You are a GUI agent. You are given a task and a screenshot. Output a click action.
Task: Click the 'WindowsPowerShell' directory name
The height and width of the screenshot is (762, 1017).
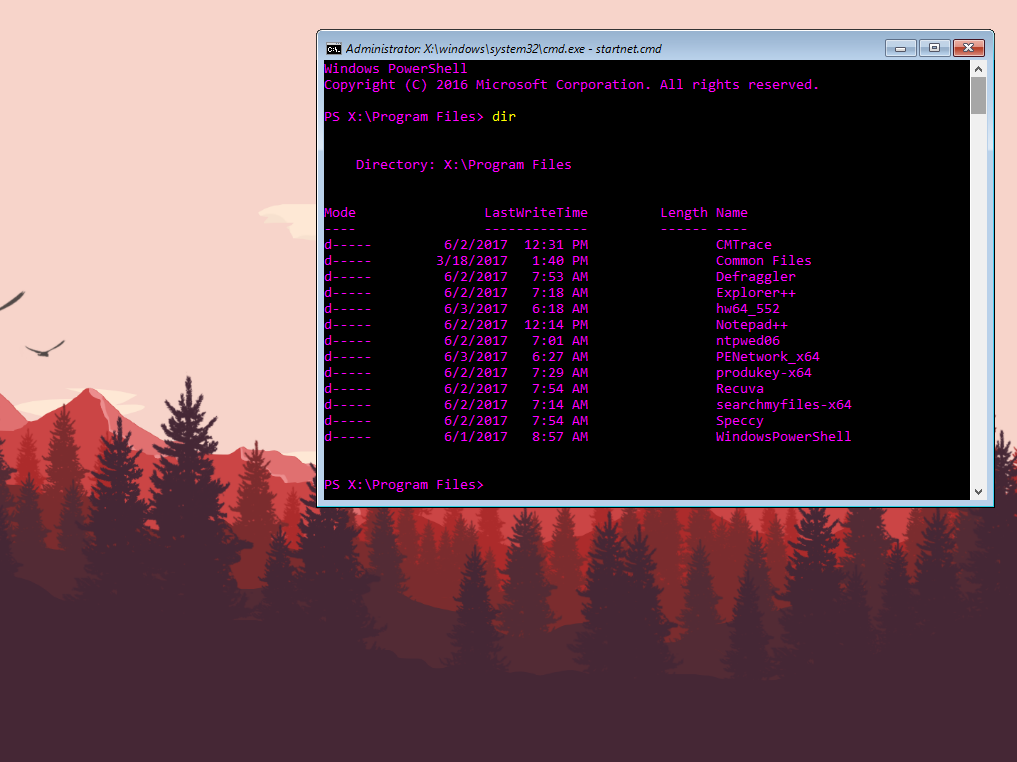pos(784,436)
